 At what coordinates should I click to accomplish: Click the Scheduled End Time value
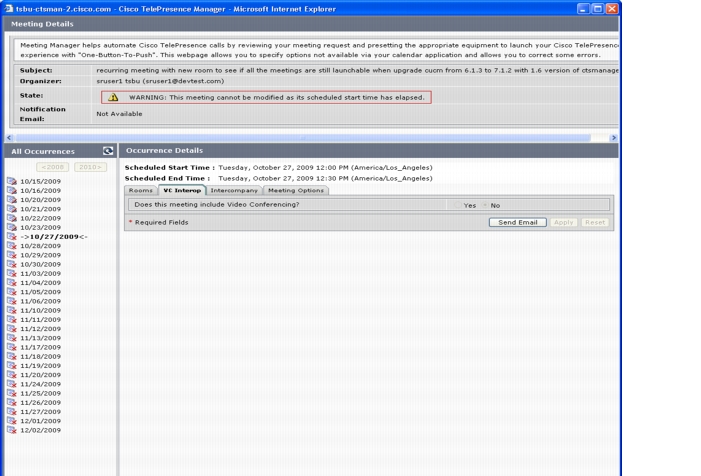[325, 178]
